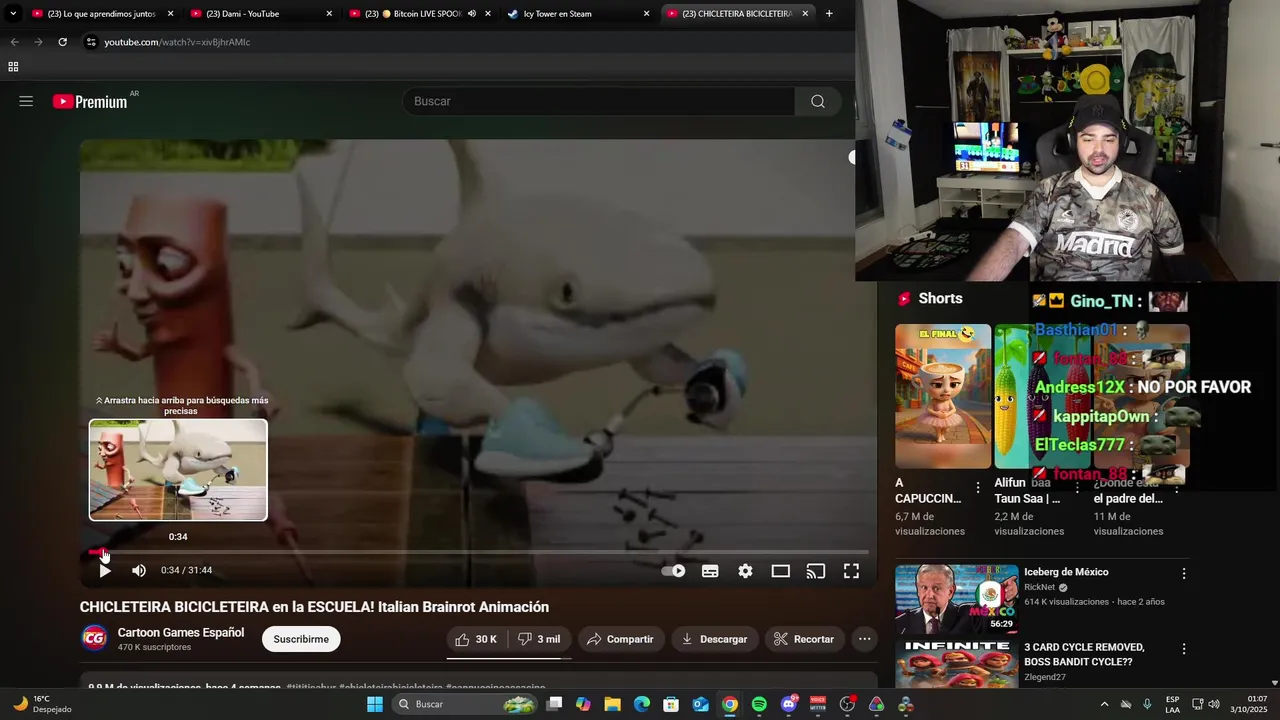
Task: Click the RickNet channel name
Action: pyautogui.click(x=1040, y=588)
